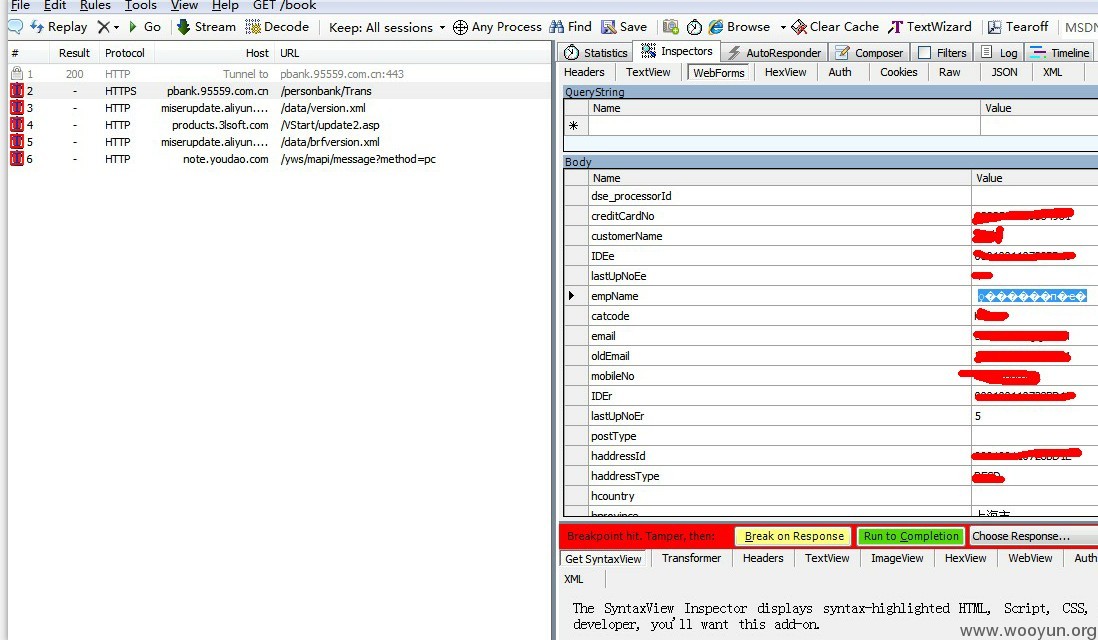Click the Comment speech bubble icon
Viewport: 1098px width, 640px height.
click(x=15, y=27)
